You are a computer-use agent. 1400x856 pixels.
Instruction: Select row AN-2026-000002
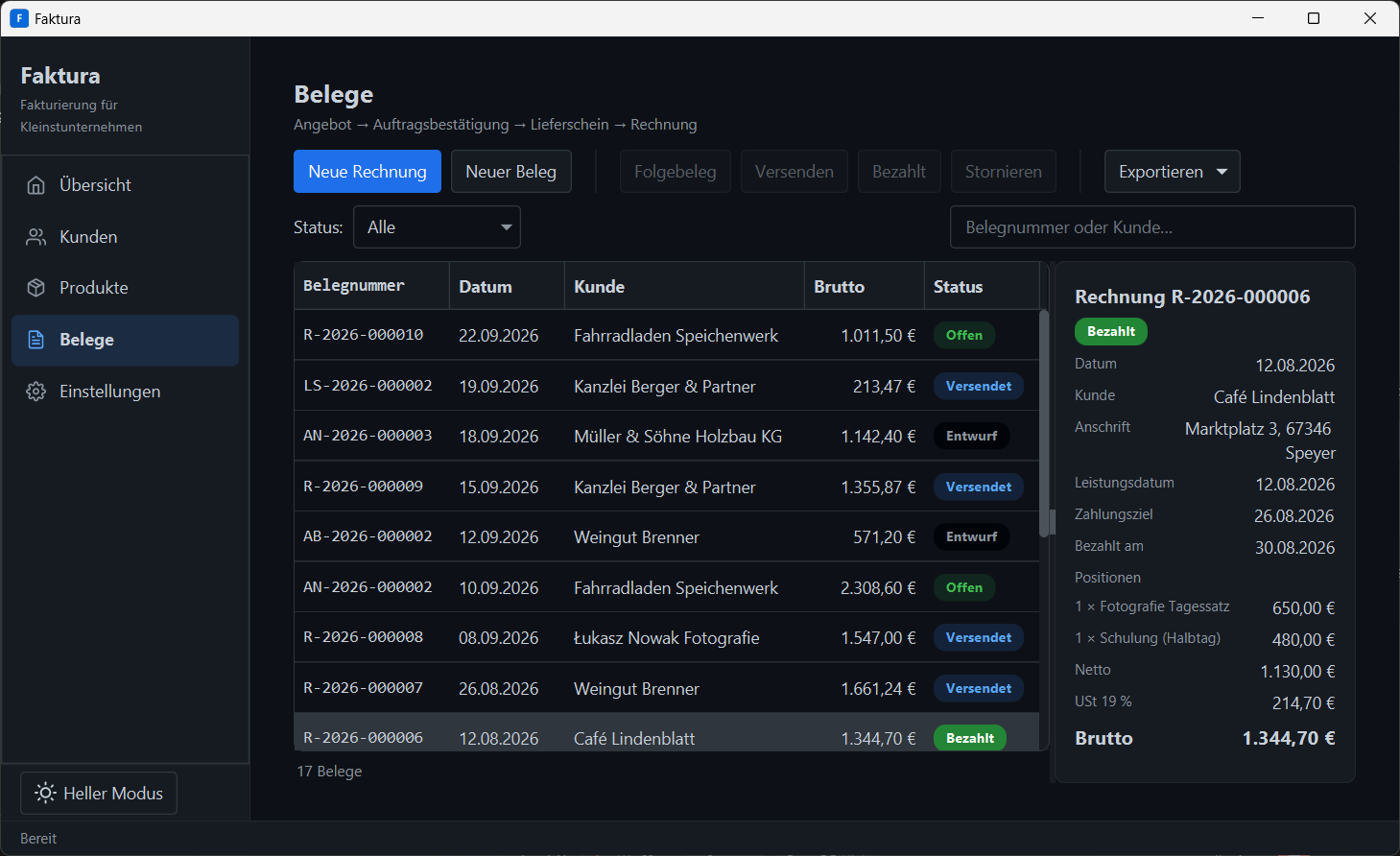coord(667,587)
